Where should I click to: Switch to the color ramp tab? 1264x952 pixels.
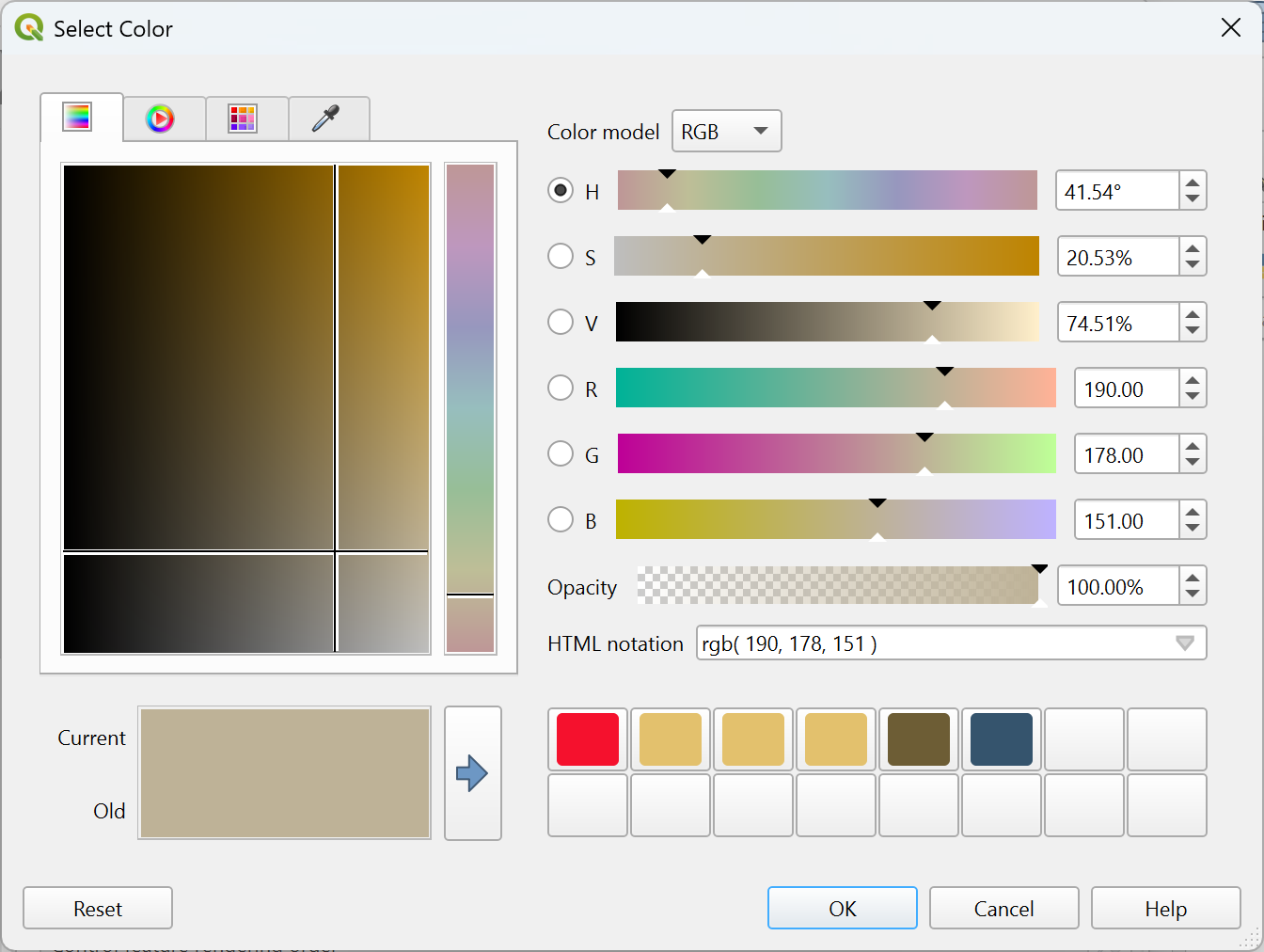[77, 118]
